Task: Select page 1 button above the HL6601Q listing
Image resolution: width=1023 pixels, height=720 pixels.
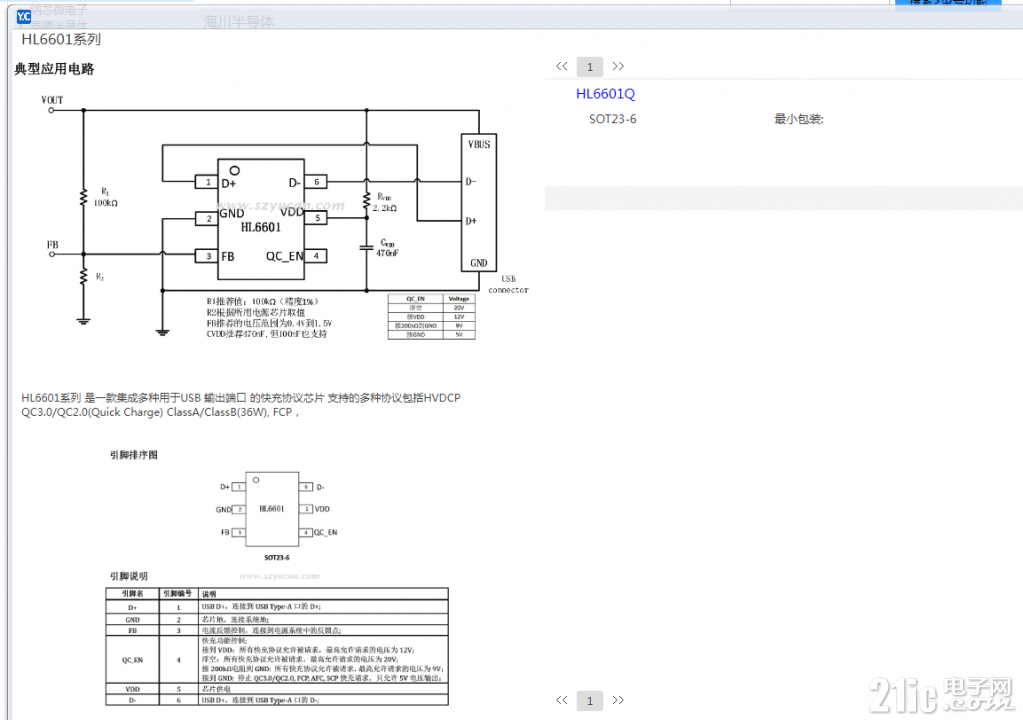Action: (590, 67)
